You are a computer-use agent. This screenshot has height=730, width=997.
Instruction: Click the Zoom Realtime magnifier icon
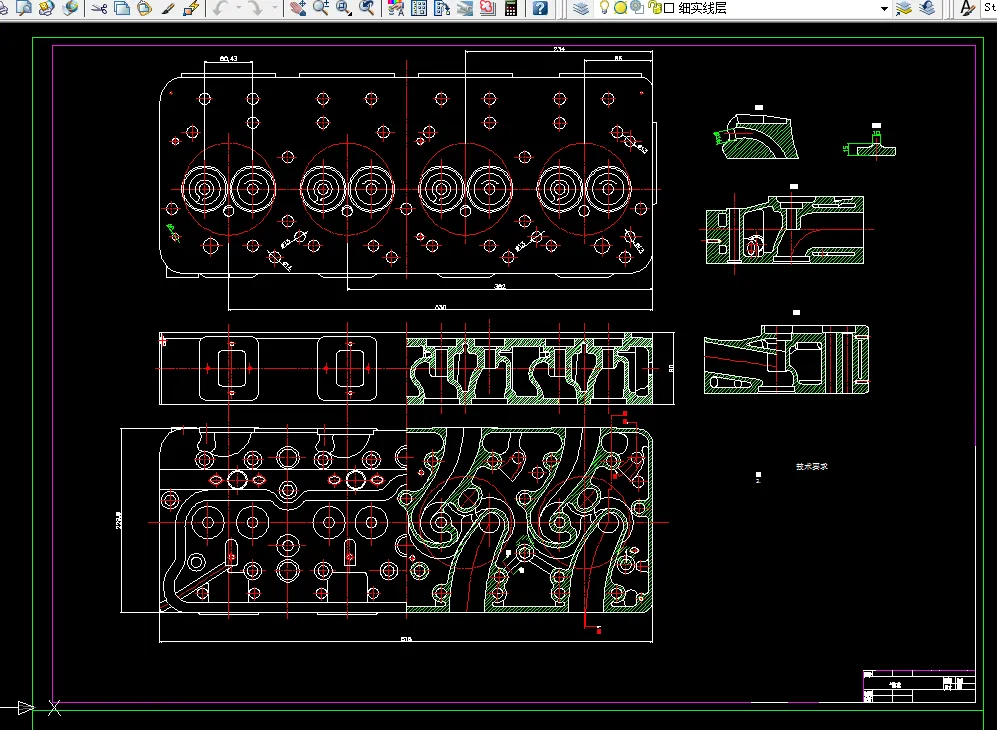pos(321,8)
